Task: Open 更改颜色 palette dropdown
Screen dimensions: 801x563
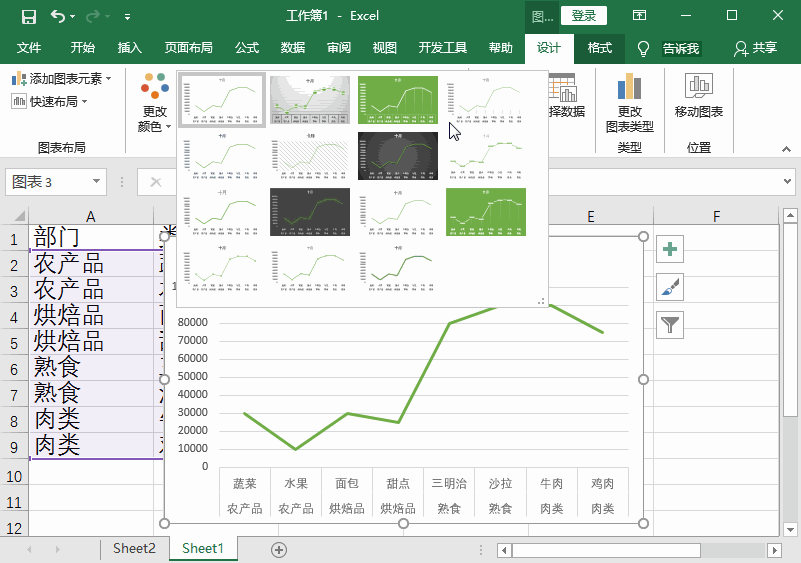Action: click(154, 102)
